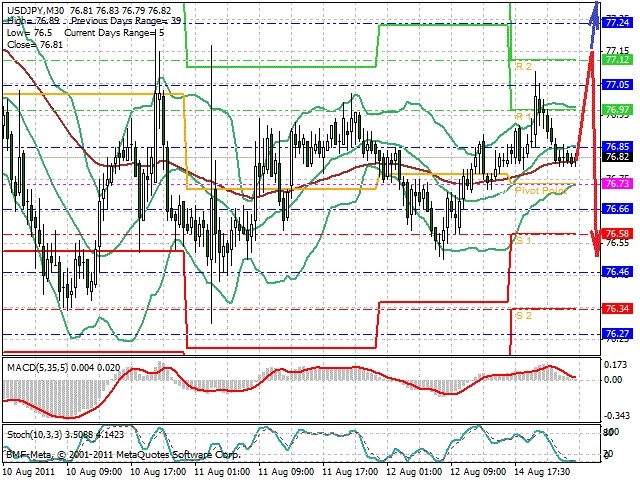Select the blue 76.85 price level tag
This screenshot has height=480, width=640.
pos(618,147)
